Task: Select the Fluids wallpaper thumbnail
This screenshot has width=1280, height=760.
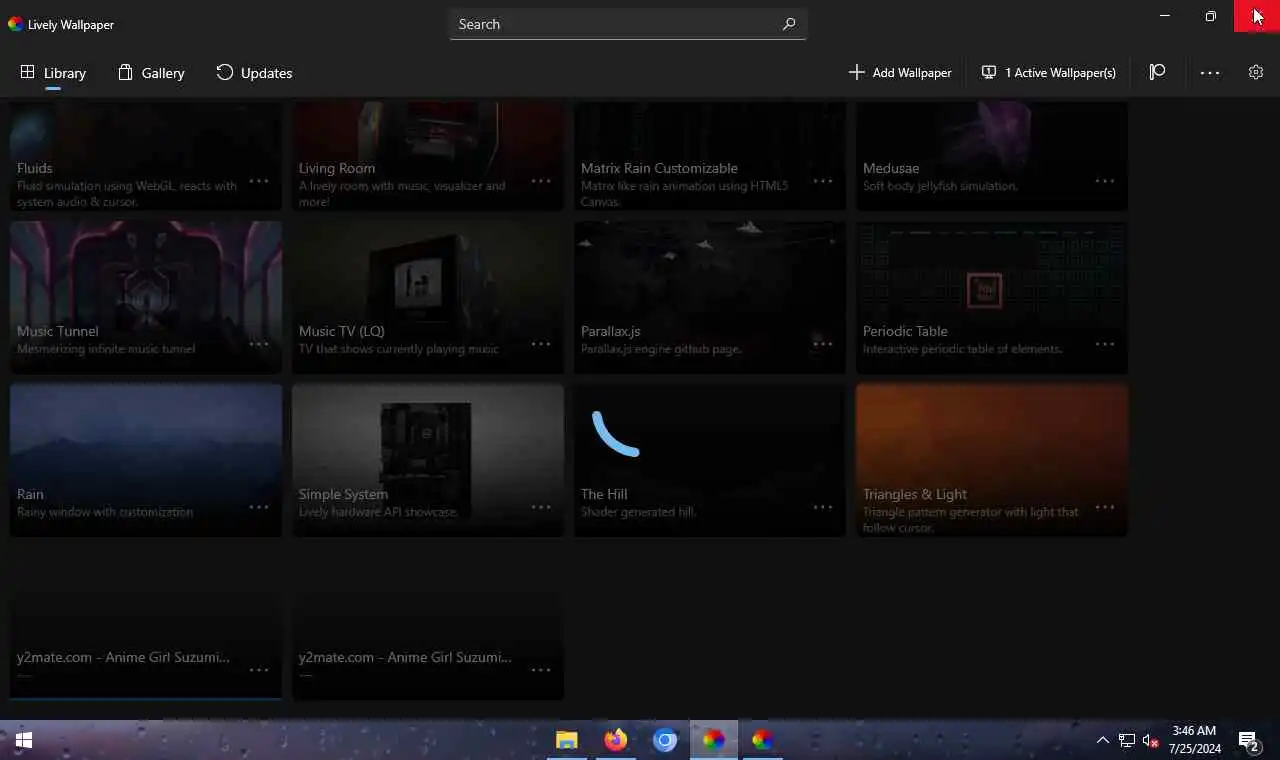Action: (146, 156)
